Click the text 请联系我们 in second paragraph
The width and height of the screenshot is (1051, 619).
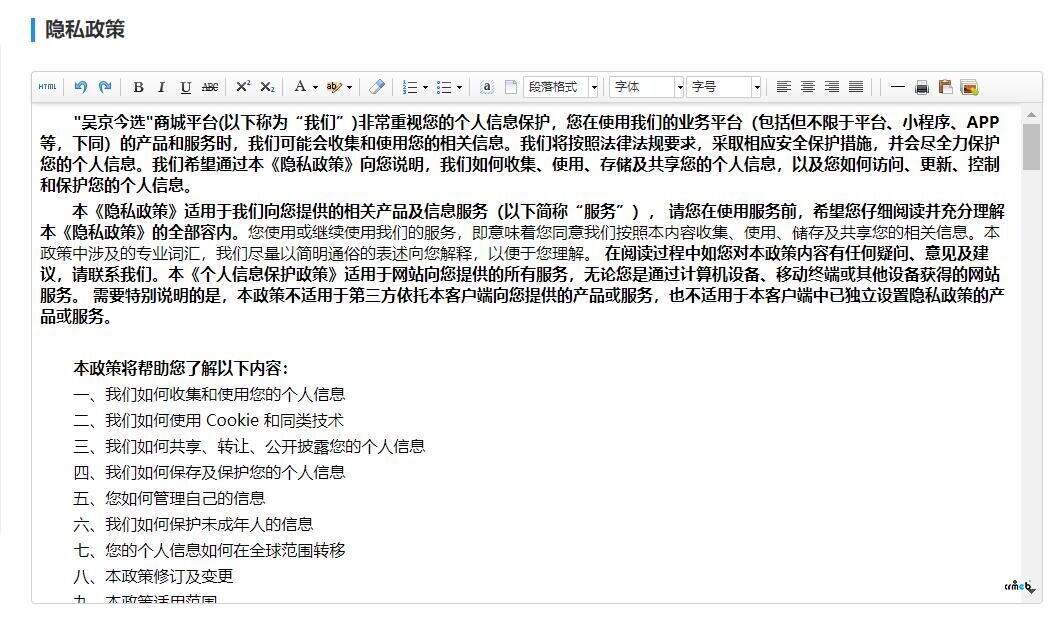tap(113, 274)
